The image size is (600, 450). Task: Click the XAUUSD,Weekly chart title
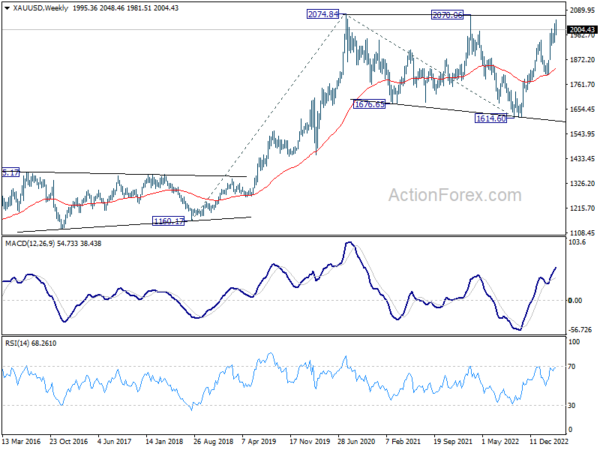tap(38, 8)
